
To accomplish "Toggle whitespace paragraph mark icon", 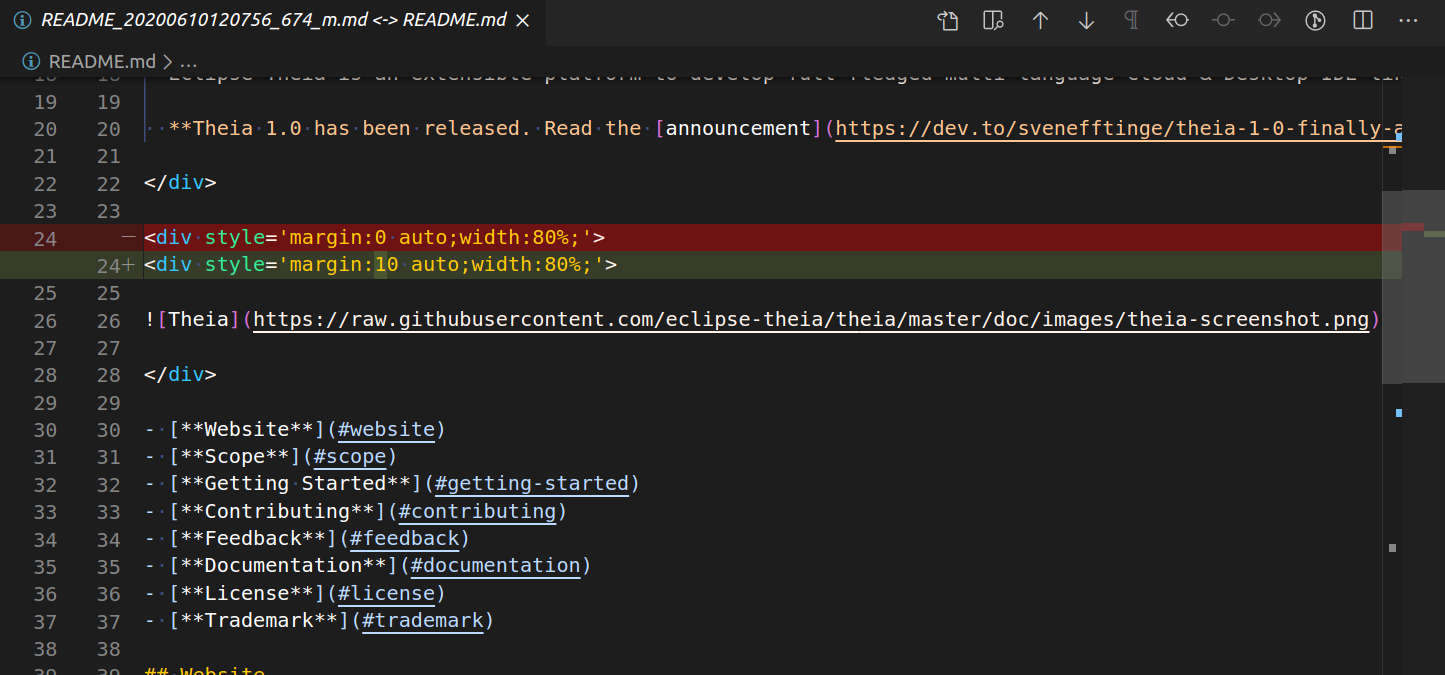I will pos(1132,20).
